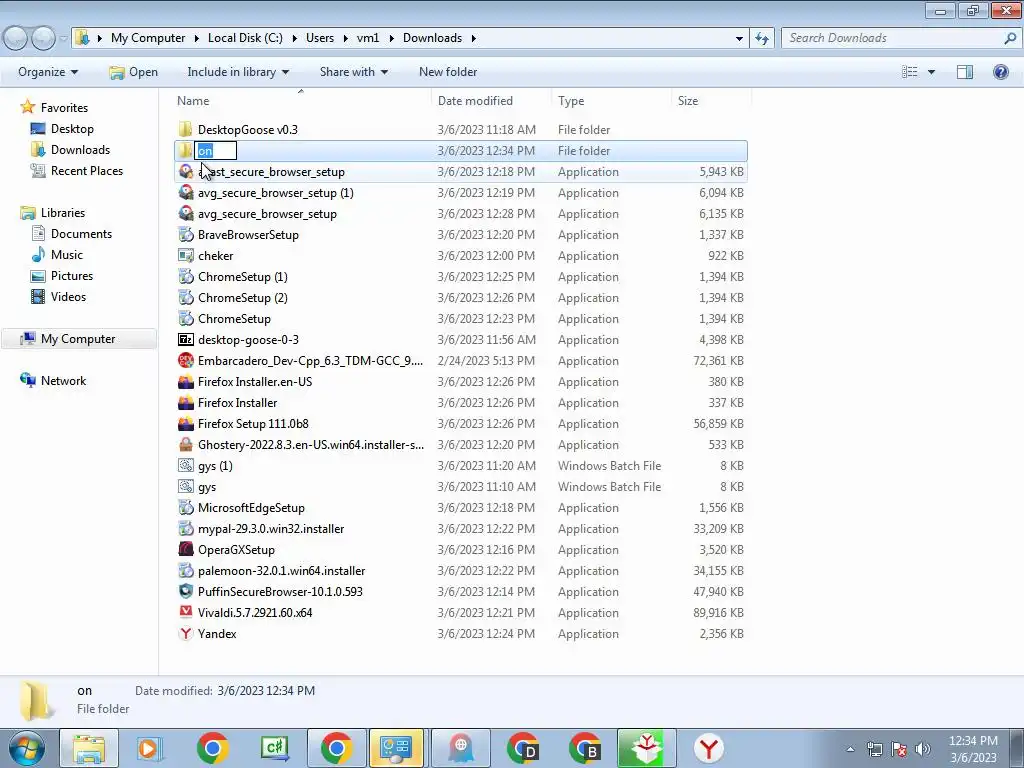Click the DesktopGoose v0.3 folder icon
Image resolution: width=1024 pixels, height=768 pixels.
[x=185, y=129]
